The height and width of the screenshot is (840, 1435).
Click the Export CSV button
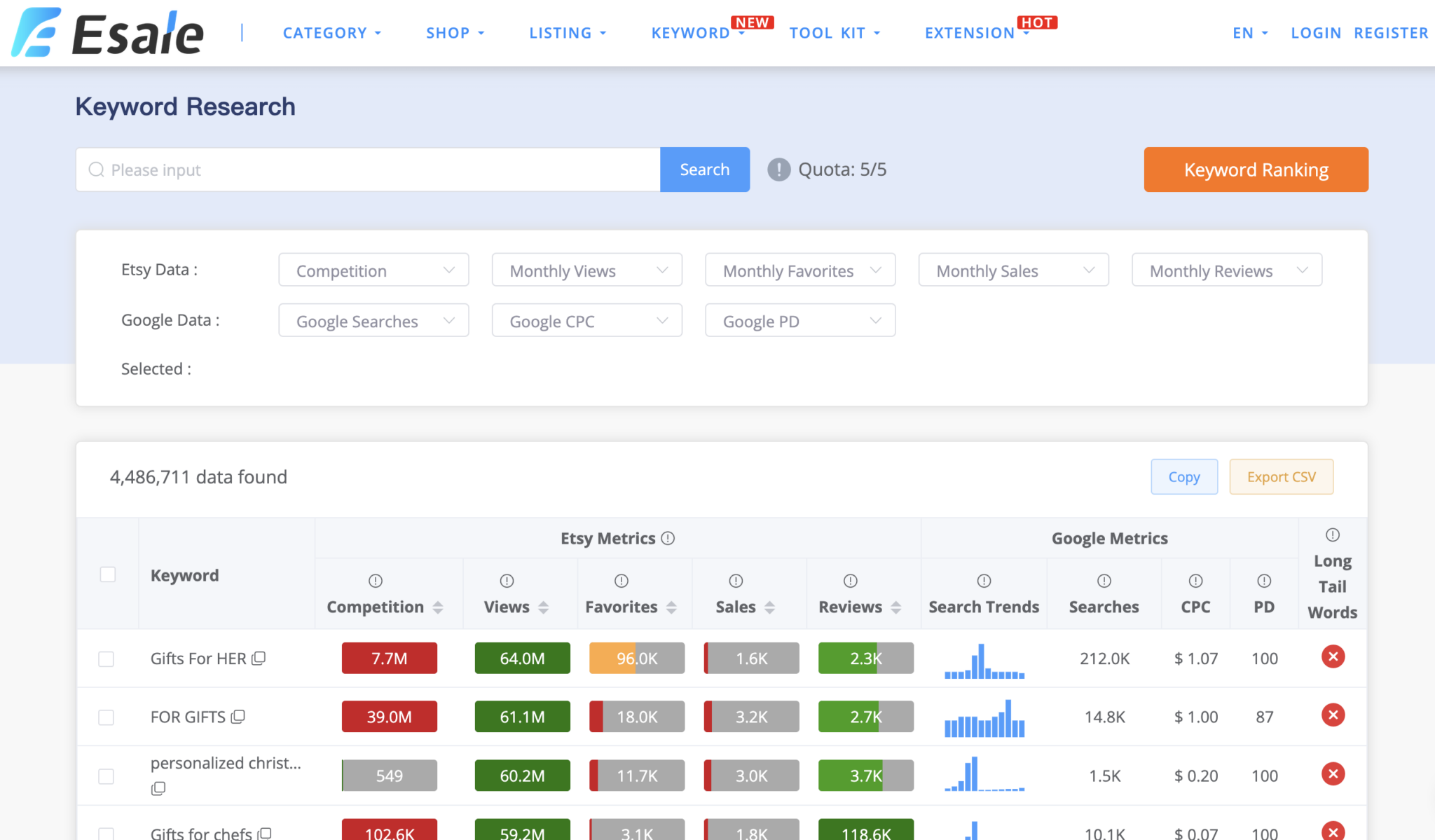coord(1281,477)
